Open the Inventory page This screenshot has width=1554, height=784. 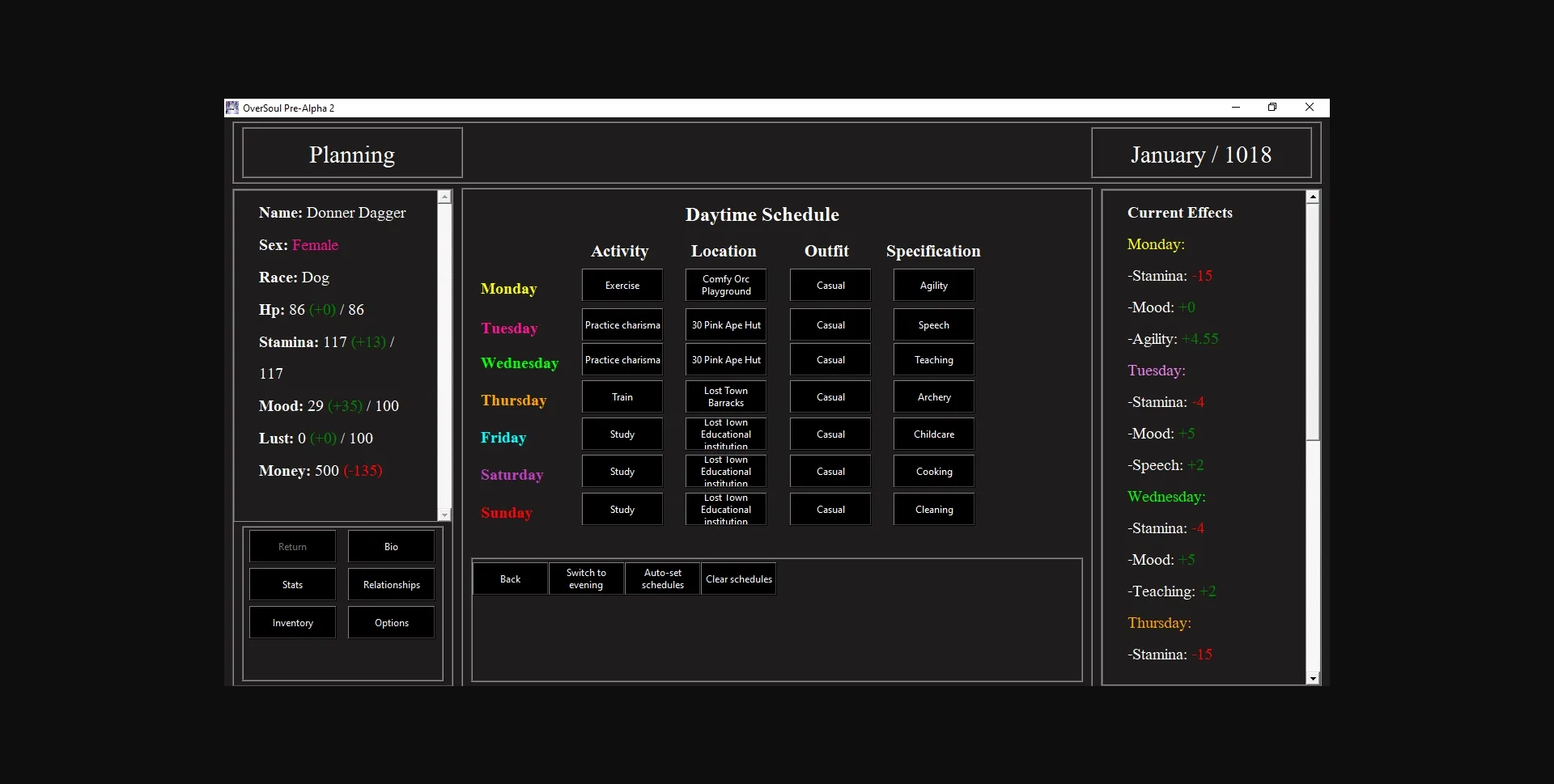(292, 623)
